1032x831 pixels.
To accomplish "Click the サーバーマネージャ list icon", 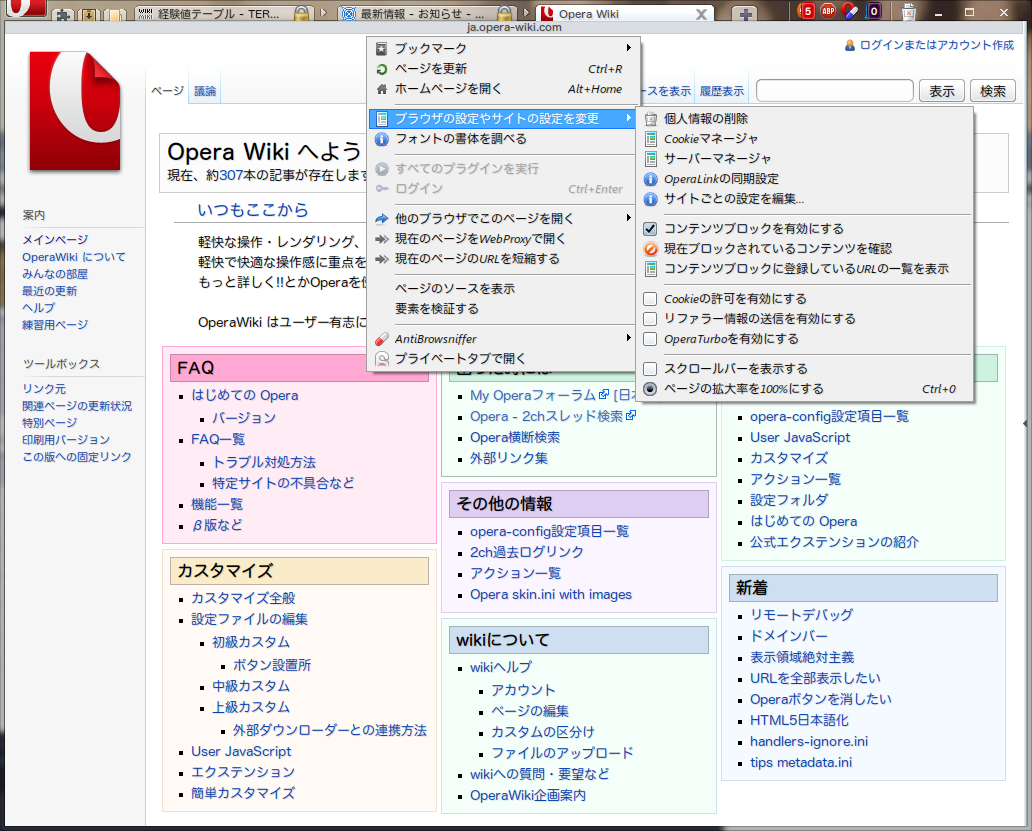I will pyautogui.click(x=650, y=159).
